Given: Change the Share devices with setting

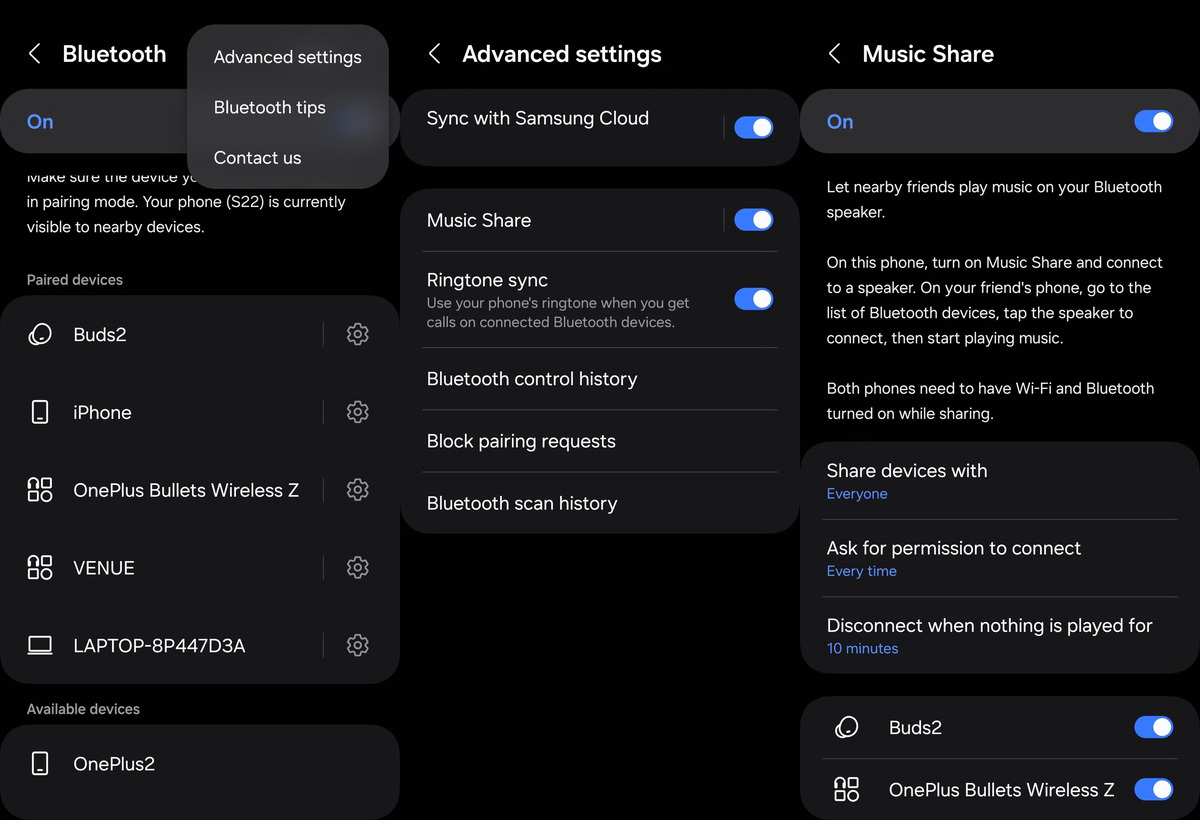Looking at the screenshot, I should point(1000,481).
